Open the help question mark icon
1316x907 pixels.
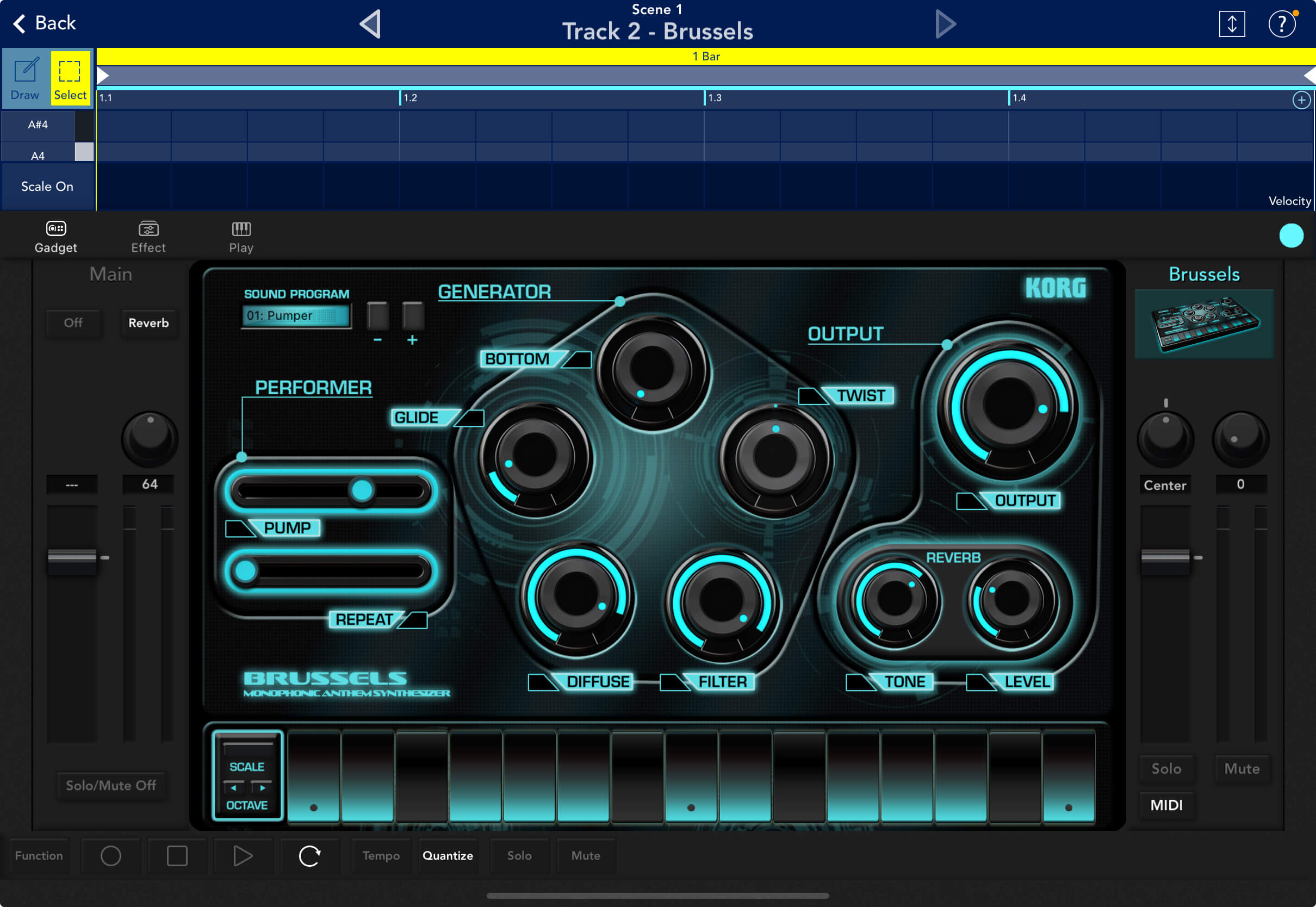(x=1281, y=24)
